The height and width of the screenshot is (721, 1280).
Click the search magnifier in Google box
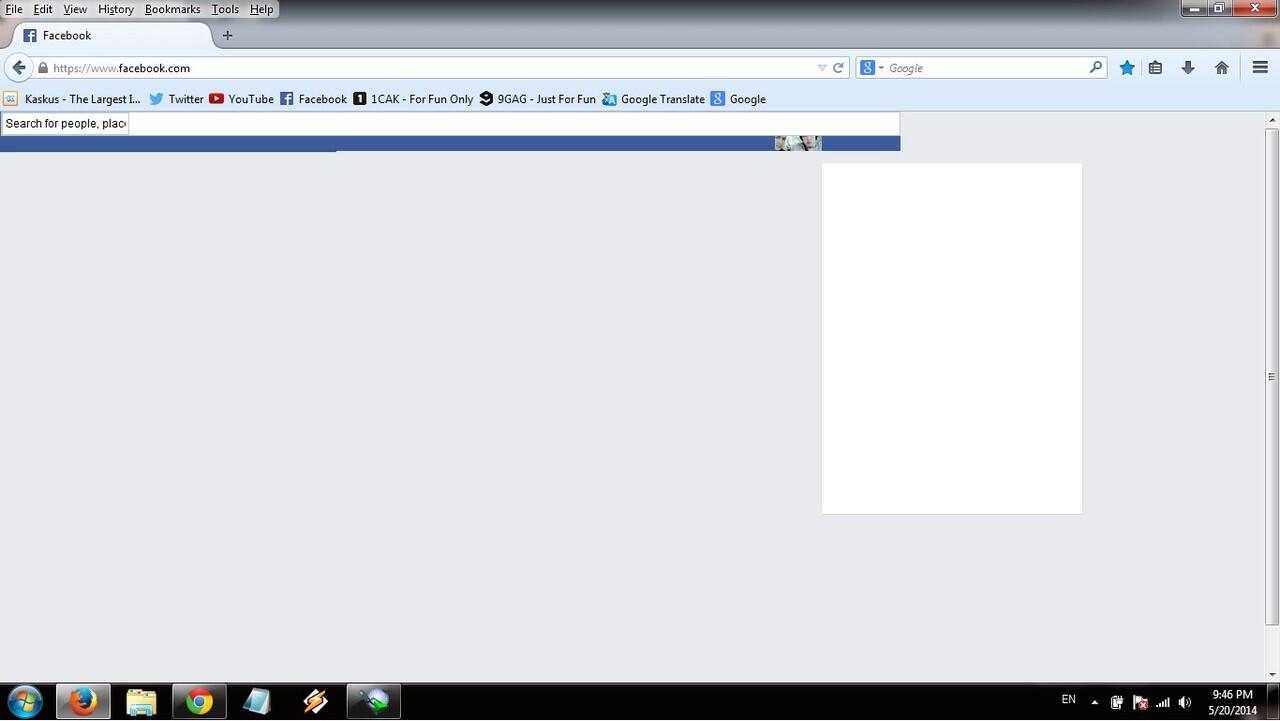pos(1096,68)
